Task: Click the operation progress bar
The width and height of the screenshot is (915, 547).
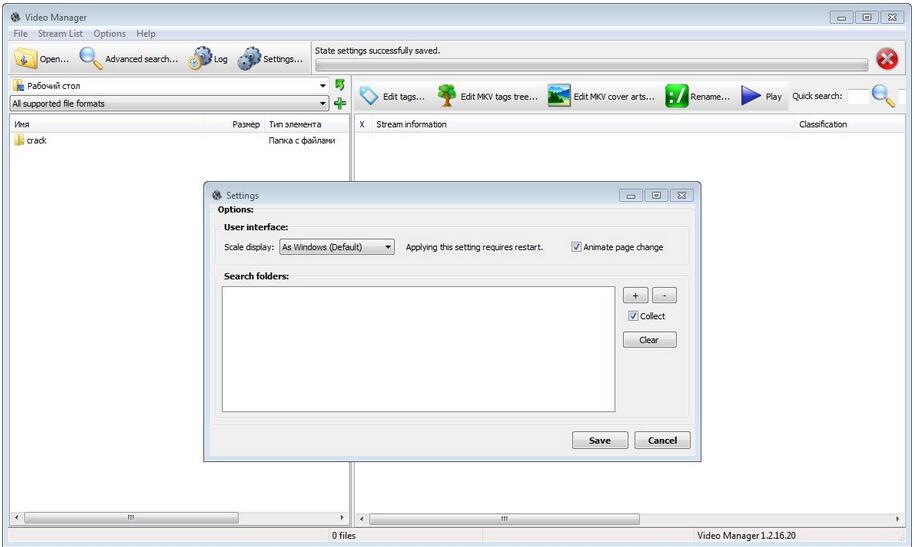Action: [x=592, y=65]
